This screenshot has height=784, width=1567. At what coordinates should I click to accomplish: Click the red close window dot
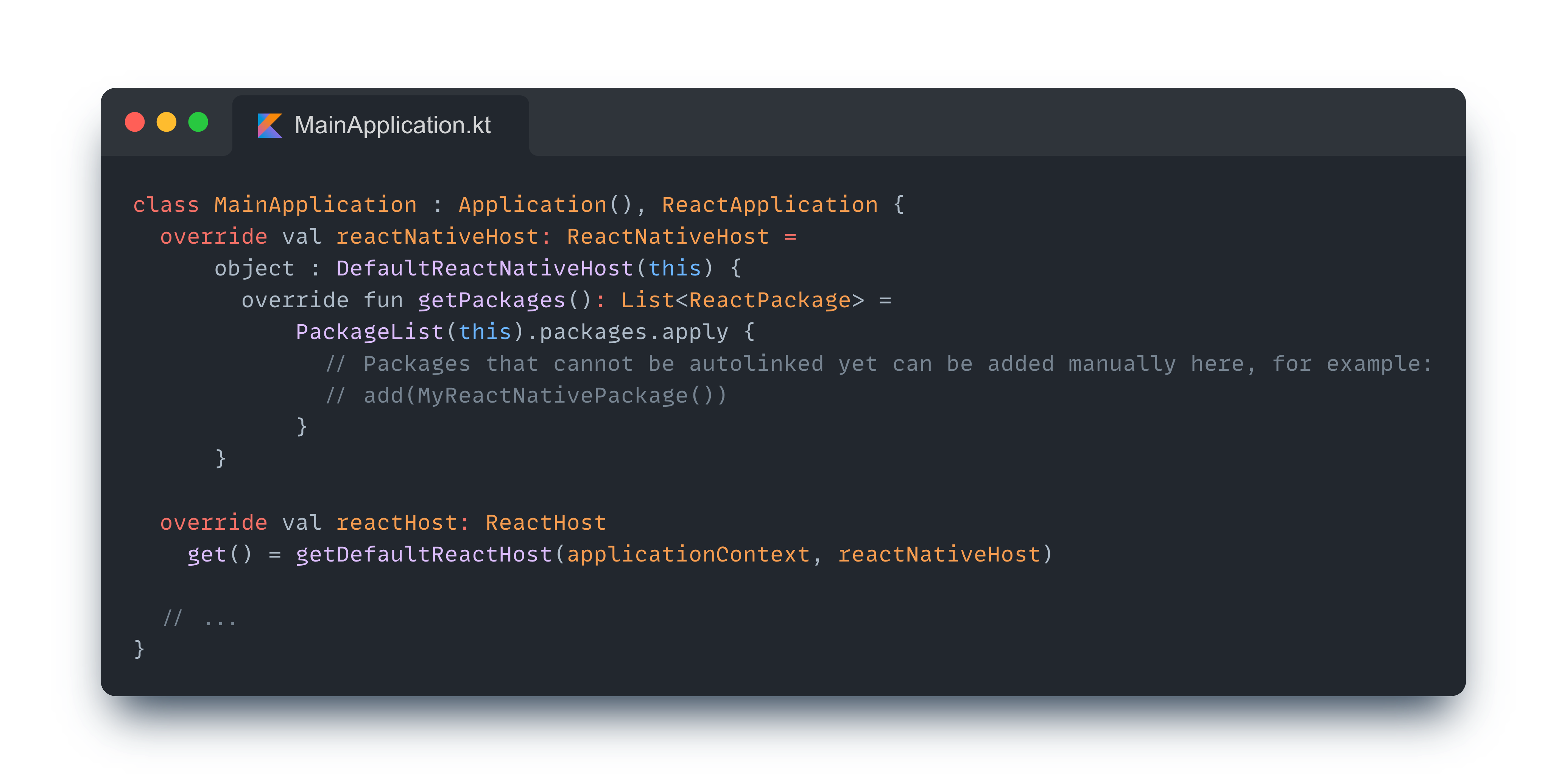pos(135,122)
